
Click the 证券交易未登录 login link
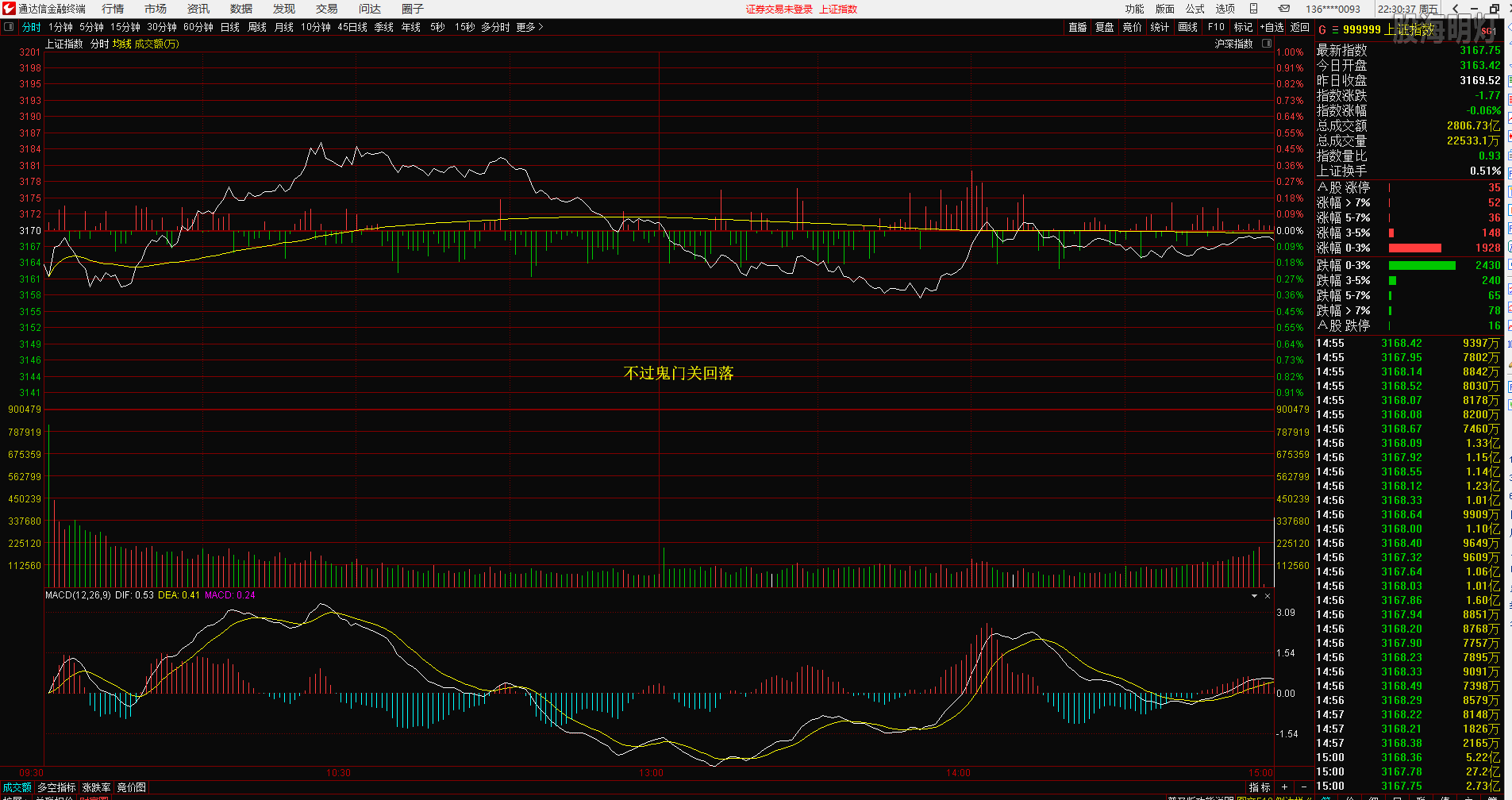[779, 9]
